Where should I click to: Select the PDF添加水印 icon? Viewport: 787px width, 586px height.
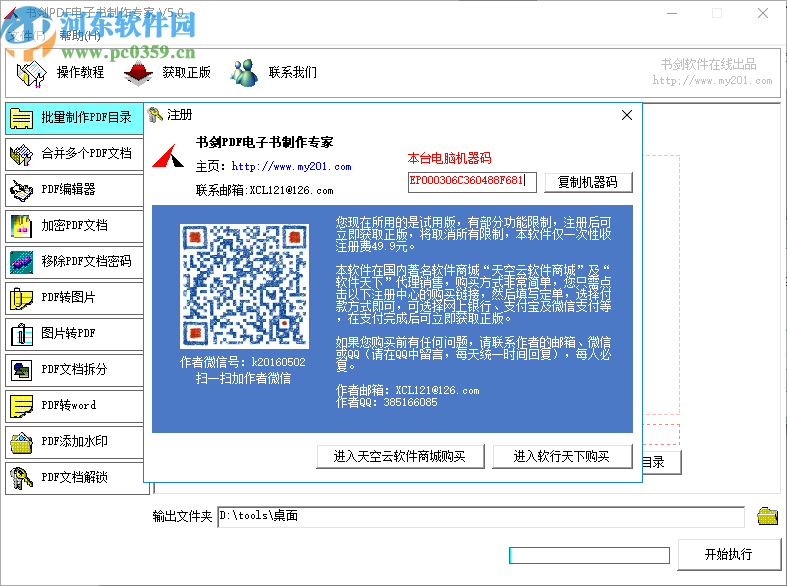point(22,442)
